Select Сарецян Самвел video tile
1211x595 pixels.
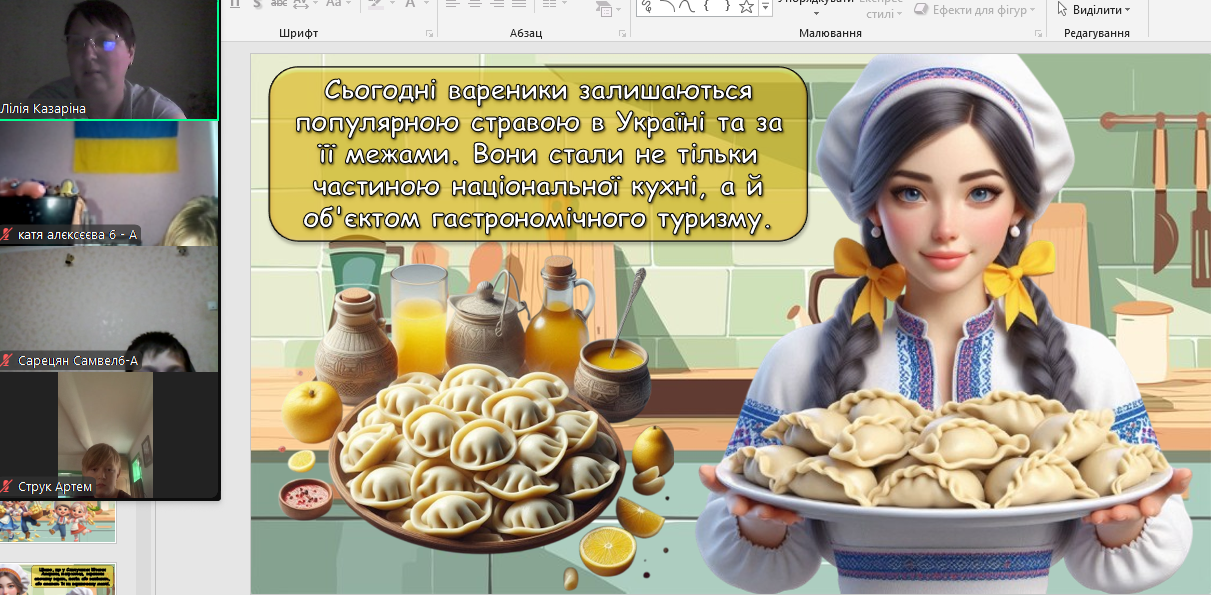point(109,309)
